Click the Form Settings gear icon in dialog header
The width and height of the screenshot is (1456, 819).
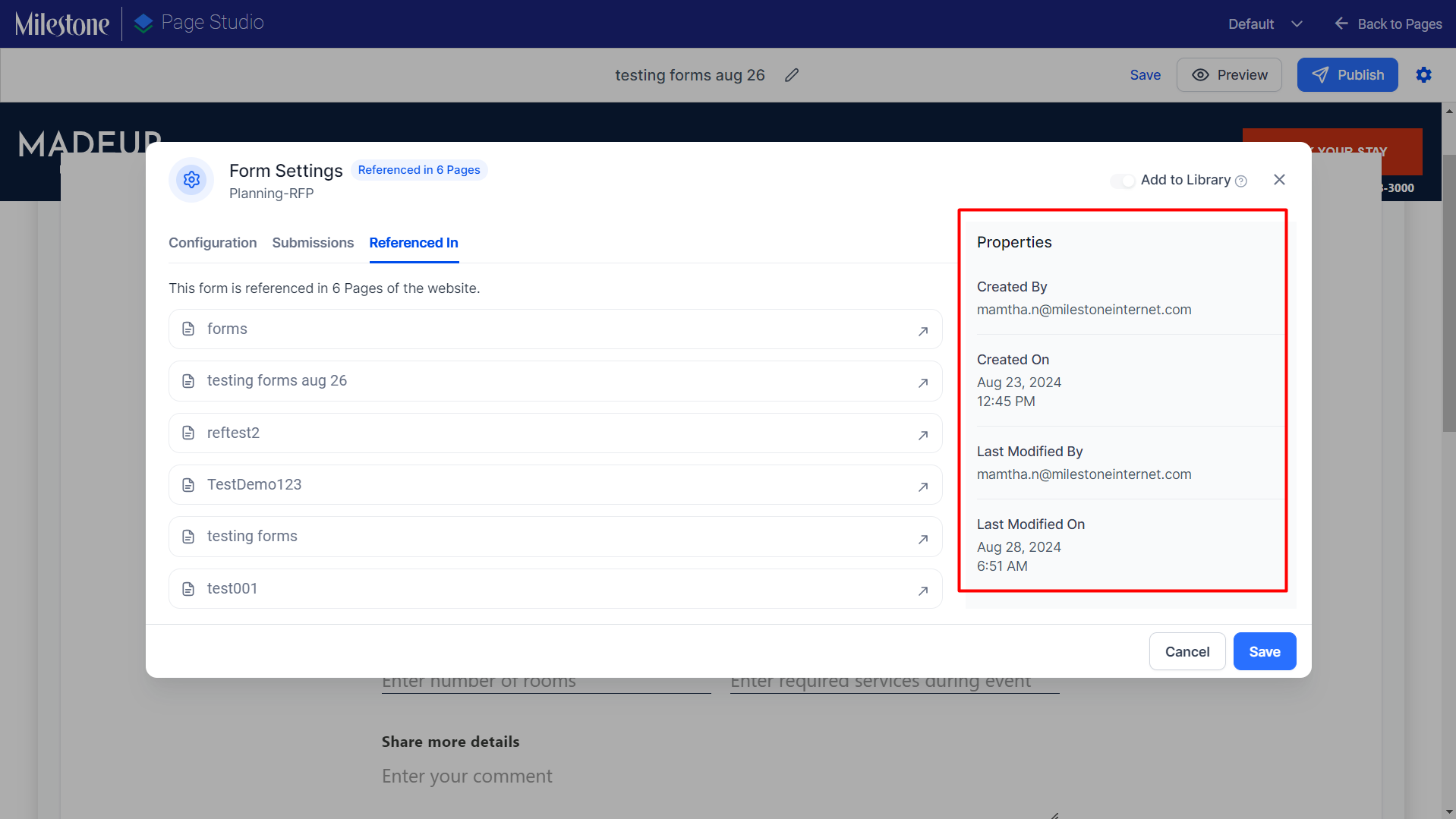[x=191, y=180]
